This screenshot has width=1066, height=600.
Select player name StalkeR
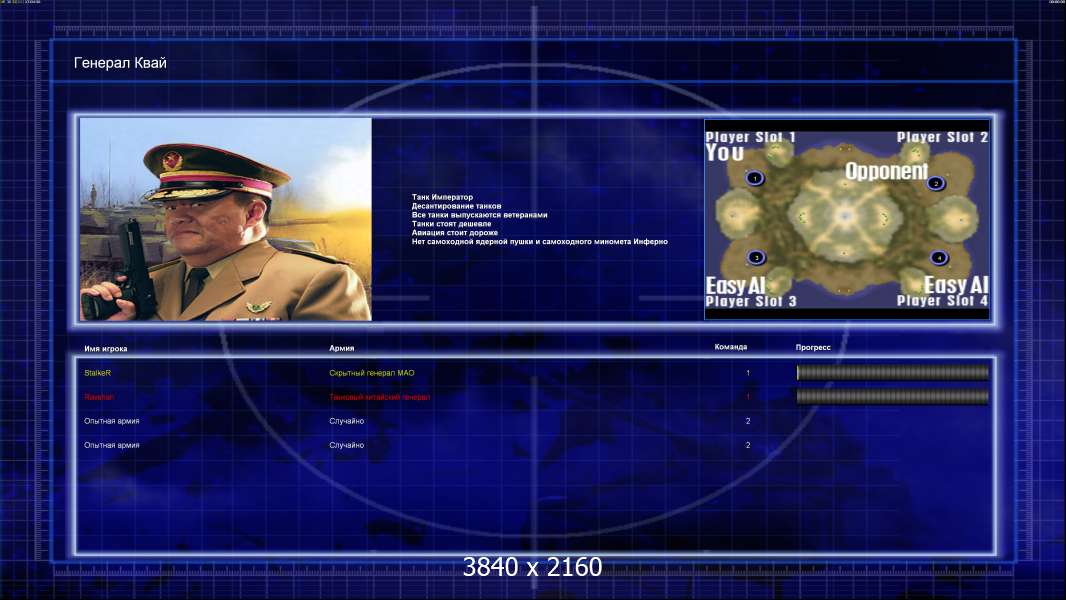click(97, 373)
